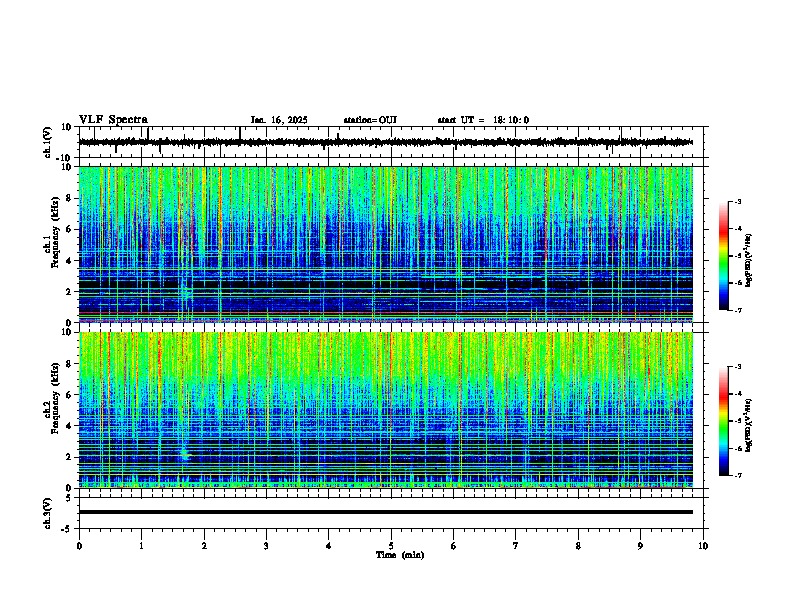The image size is (792, 612).
Task: Select the date text "Jan. 16, 2025"
Action: click(x=279, y=120)
